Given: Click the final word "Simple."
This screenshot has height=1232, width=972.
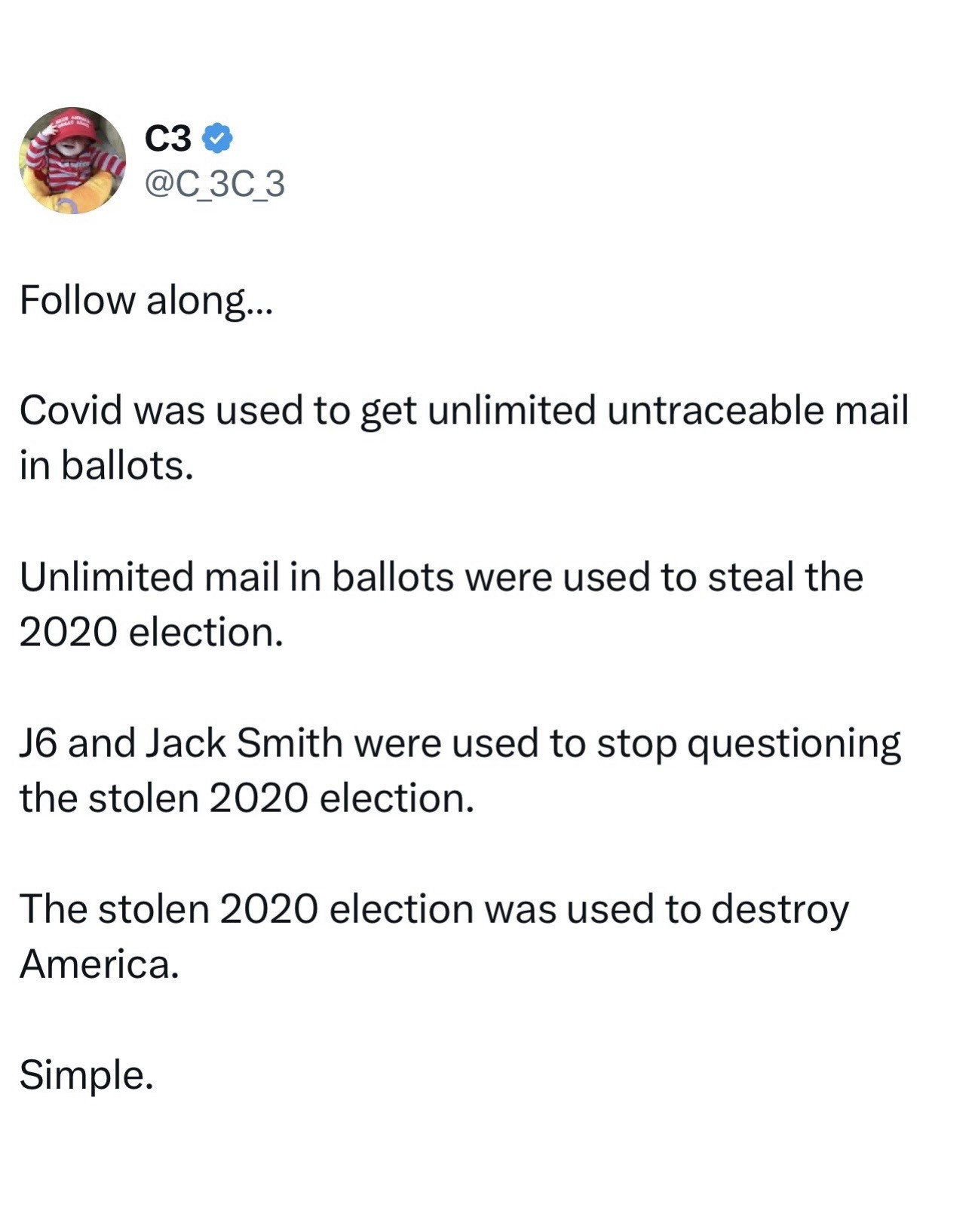Looking at the screenshot, I should 86,1075.
